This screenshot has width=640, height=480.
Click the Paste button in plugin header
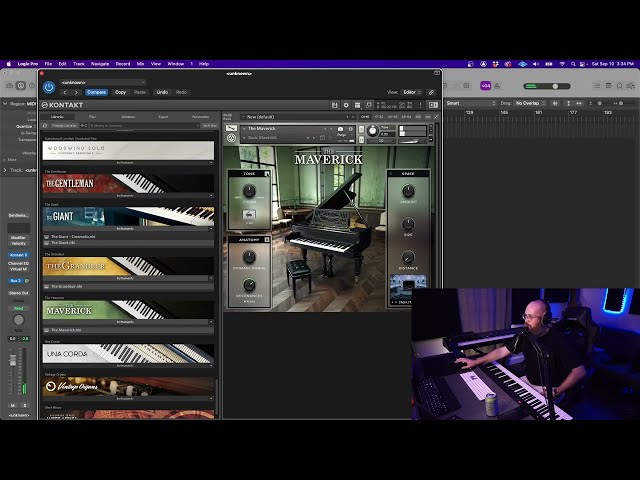[140, 92]
